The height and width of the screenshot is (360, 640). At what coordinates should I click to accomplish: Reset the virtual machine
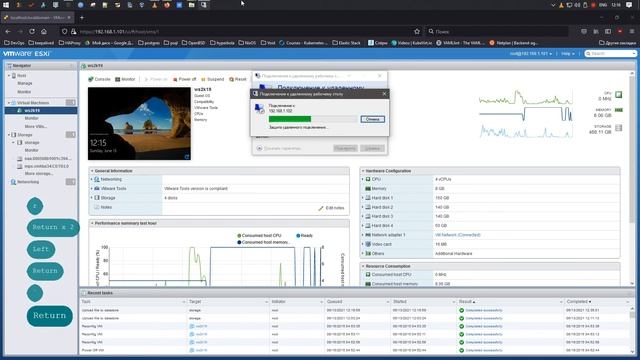[238, 79]
